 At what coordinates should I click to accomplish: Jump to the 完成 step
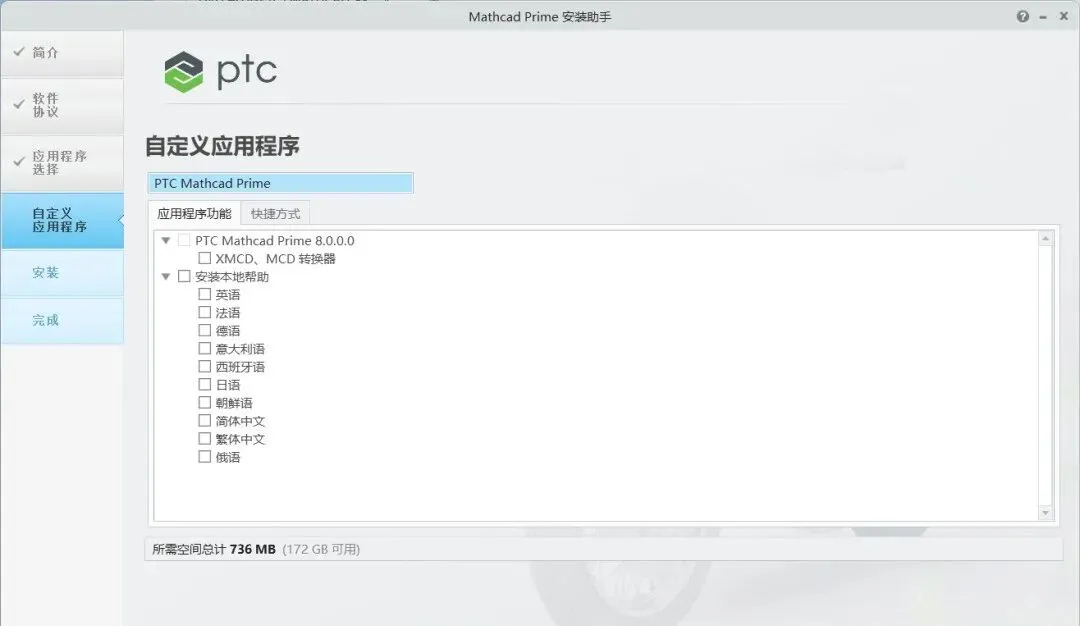click(x=63, y=320)
